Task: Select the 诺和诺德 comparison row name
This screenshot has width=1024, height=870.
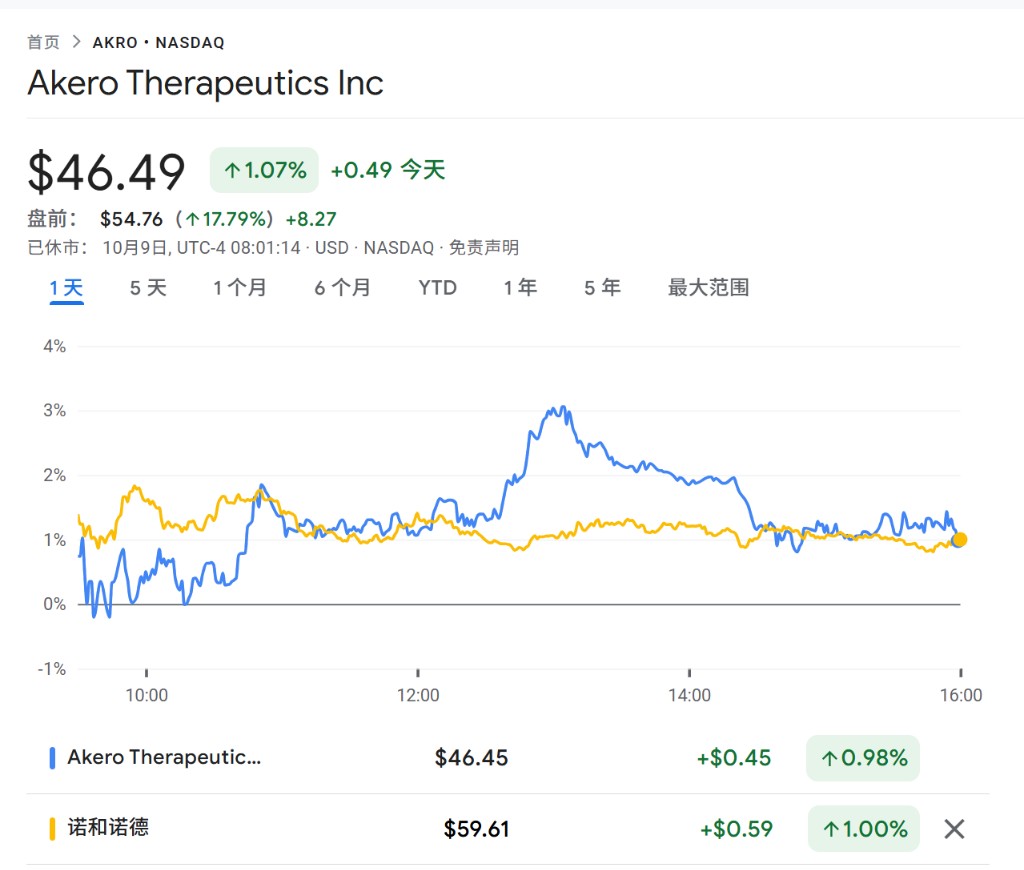Action: [x=108, y=828]
